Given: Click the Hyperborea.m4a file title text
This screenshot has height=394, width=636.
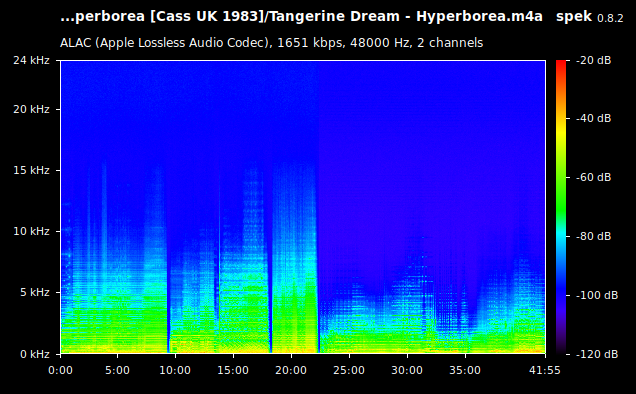Looking at the screenshot, I should coord(301,17).
